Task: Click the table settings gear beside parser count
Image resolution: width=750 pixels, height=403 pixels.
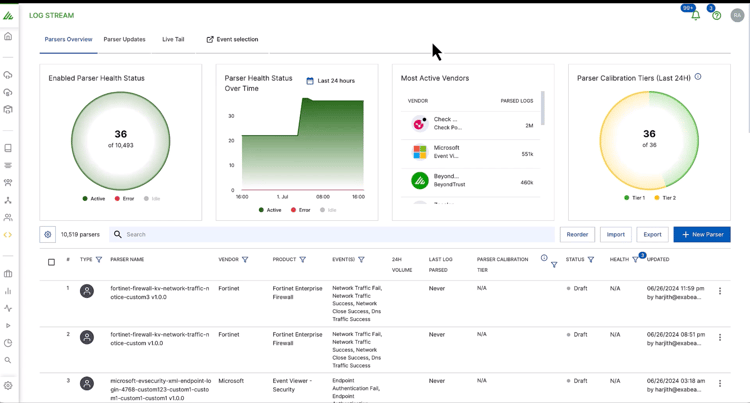Action: coord(47,235)
